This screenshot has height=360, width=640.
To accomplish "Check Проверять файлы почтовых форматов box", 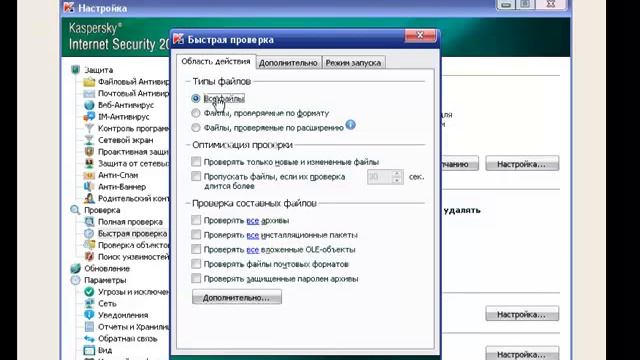I will point(196,264).
